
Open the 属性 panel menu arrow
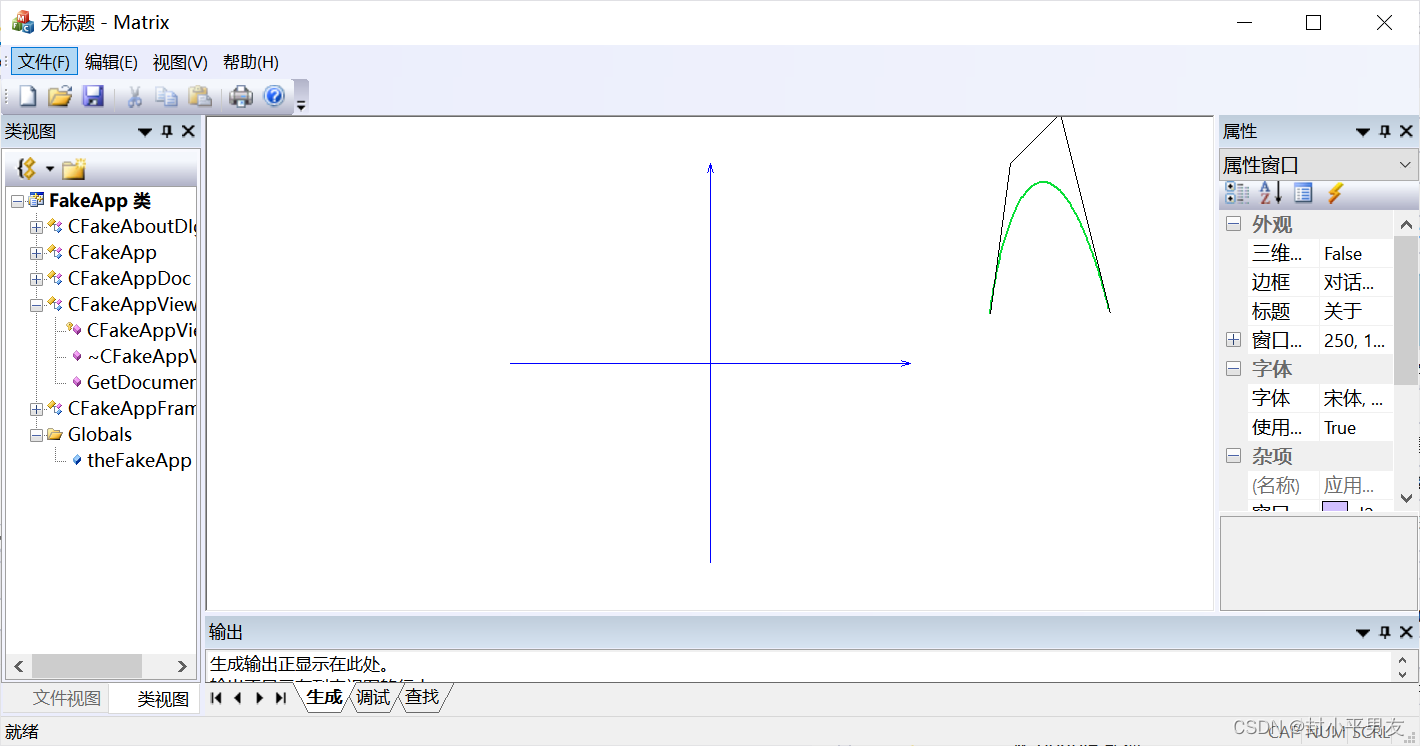(x=1363, y=131)
